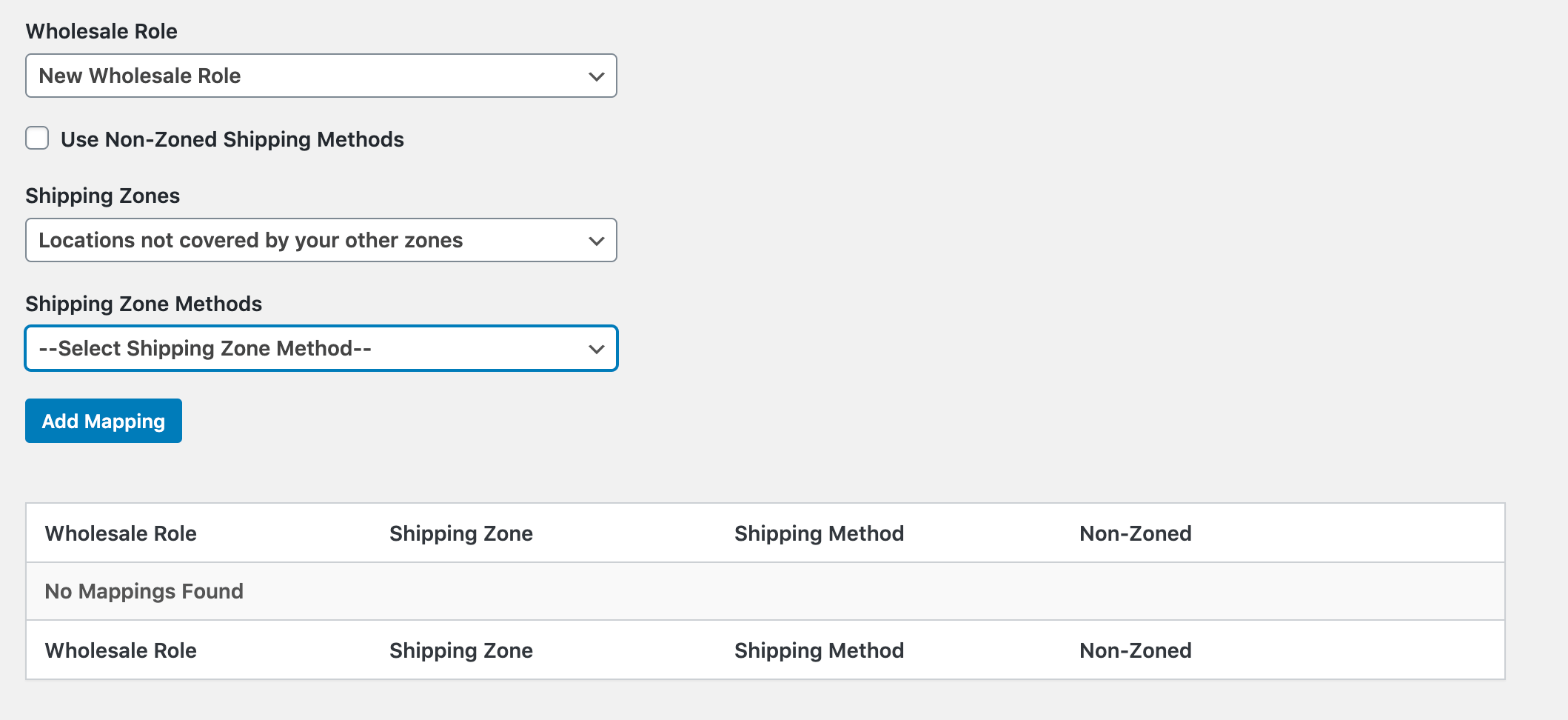The height and width of the screenshot is (720, 1568).
Task: Click the Shipping Zone column header
Action: coord(461,533)
